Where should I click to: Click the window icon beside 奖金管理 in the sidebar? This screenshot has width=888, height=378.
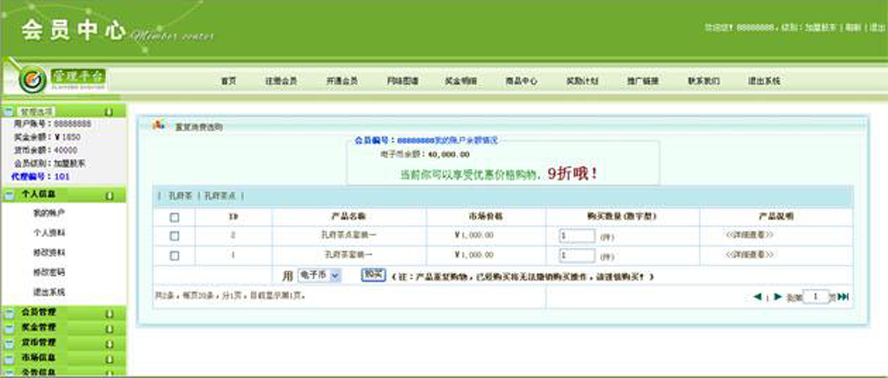tap(9, 328)
